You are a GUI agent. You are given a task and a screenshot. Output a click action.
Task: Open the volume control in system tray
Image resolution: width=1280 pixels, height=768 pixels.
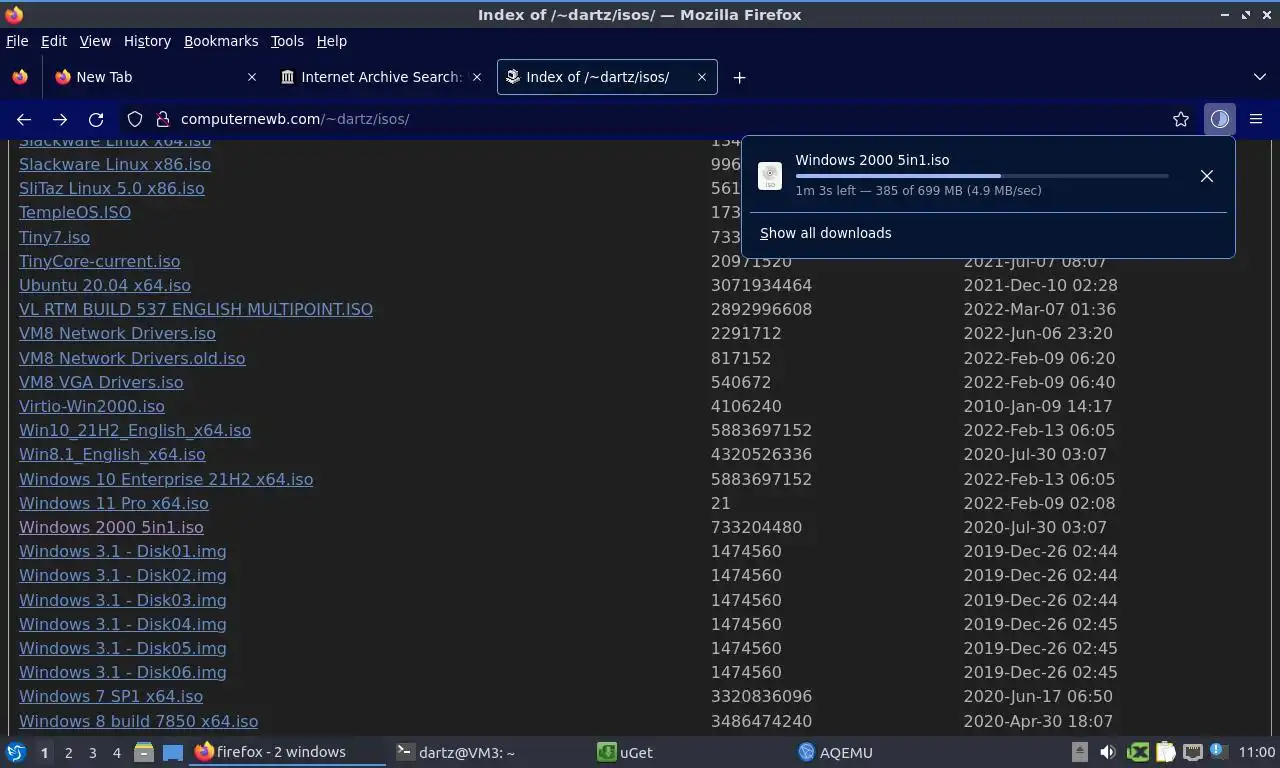(x=1108, y=752)
